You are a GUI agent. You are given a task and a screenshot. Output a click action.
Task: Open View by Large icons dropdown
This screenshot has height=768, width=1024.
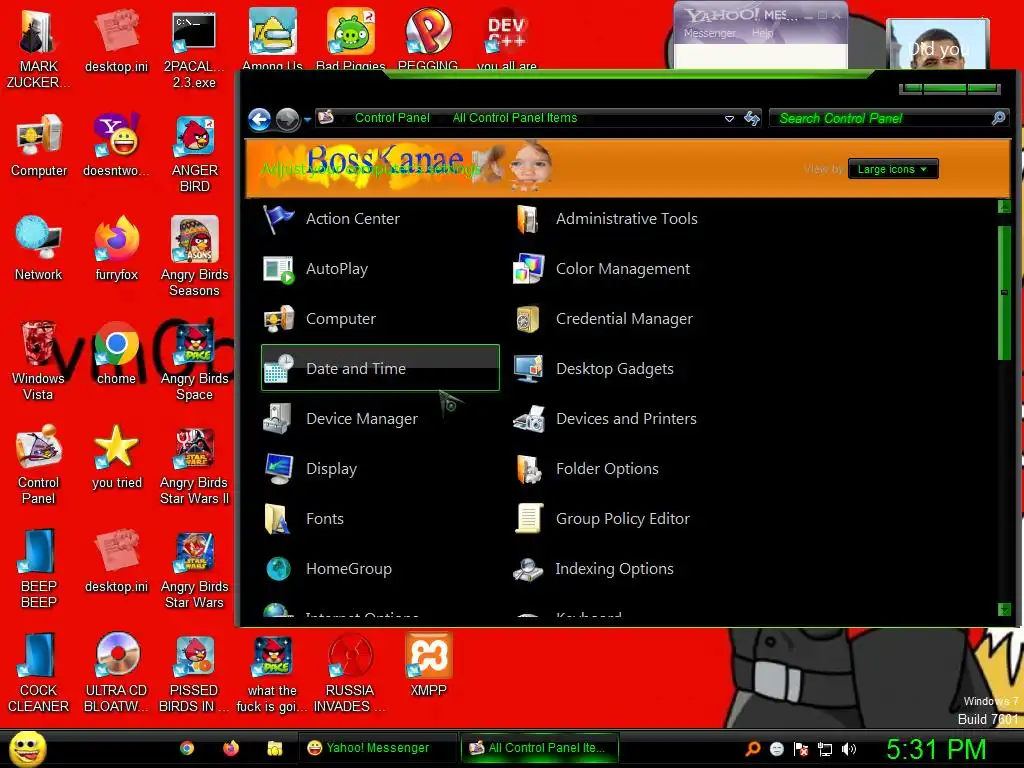(893, 169)
